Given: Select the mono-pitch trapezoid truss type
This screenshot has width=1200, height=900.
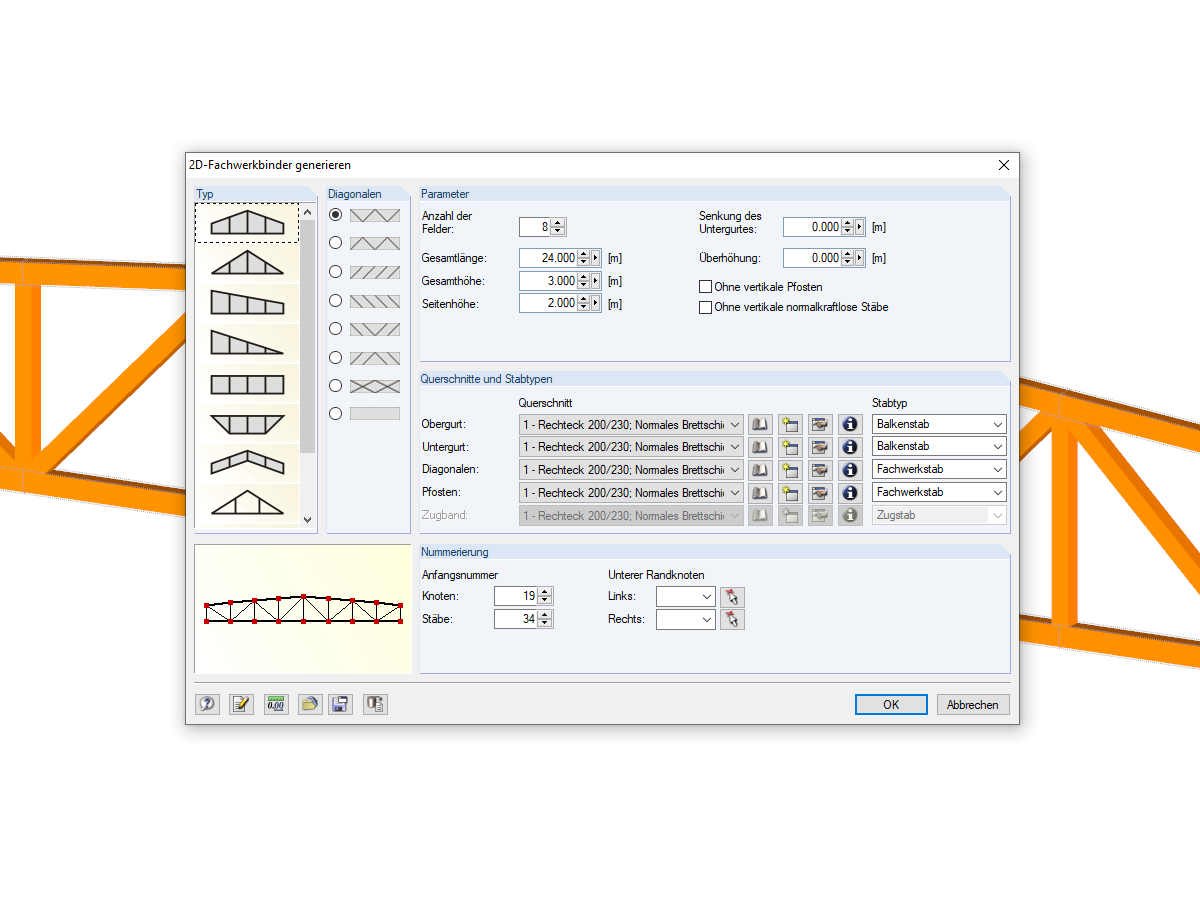Looking at the screenshot, I should point(247,304).
